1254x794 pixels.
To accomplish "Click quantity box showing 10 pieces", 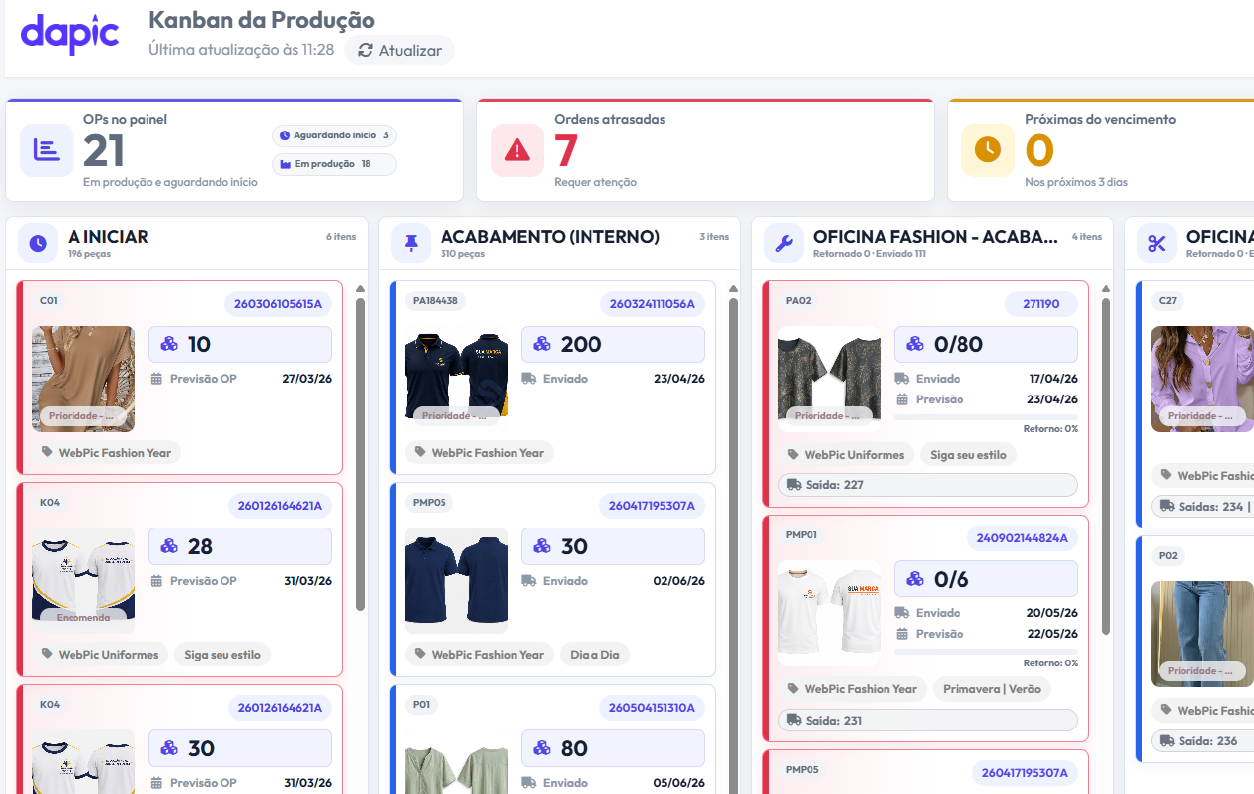I will pos(240,344).
